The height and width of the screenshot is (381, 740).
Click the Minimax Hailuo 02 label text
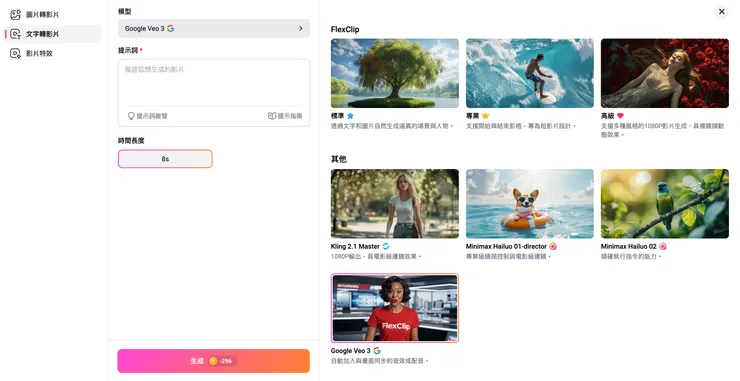pos(629,246)
